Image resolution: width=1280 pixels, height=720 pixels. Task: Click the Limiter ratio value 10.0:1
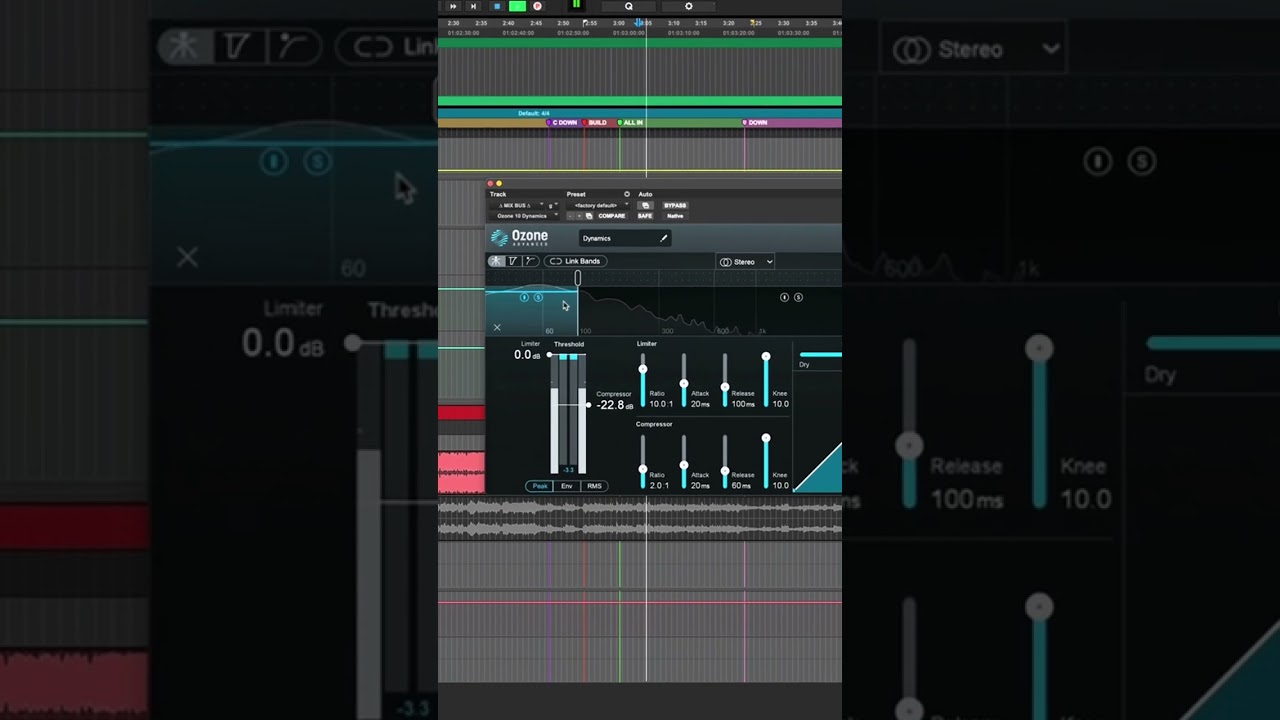(661, 404)
